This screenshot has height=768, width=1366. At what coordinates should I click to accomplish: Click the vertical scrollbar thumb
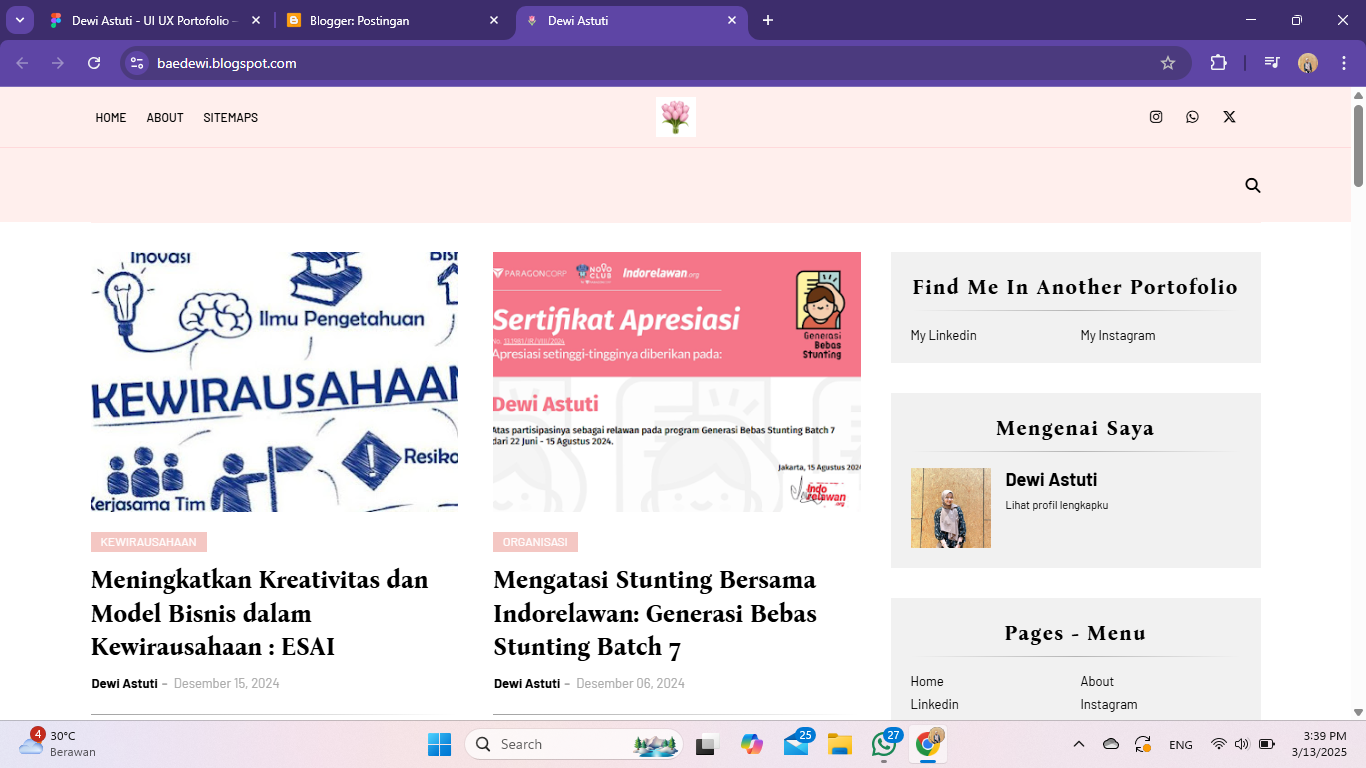[x=1358, y=145]
